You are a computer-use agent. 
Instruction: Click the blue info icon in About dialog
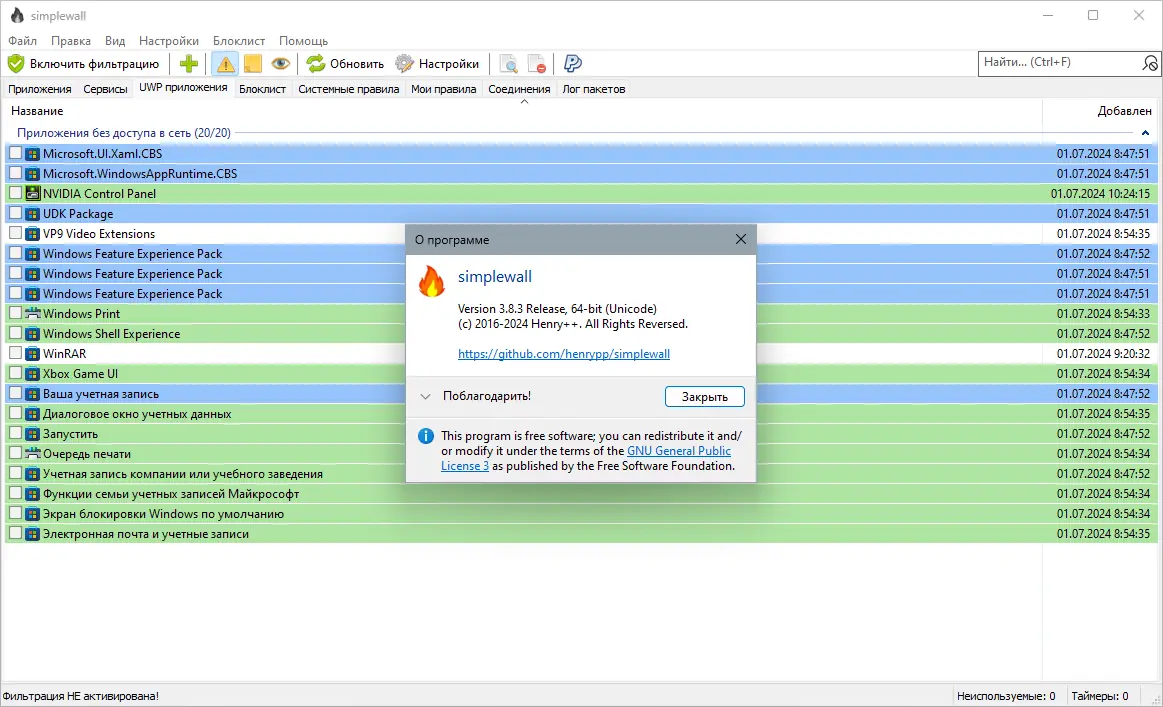[426, 436]
